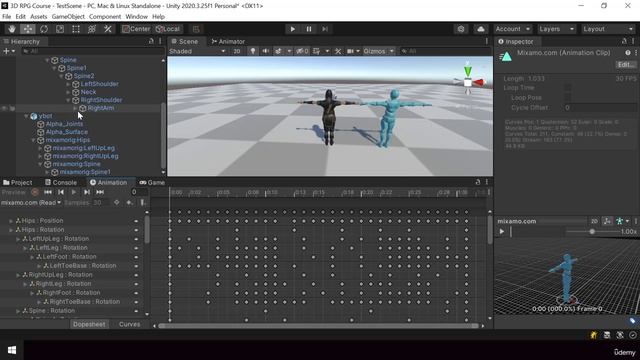The height and width of the screenshot is (360, 640).
Task: Open the Component menu
Action: [105, 17]
